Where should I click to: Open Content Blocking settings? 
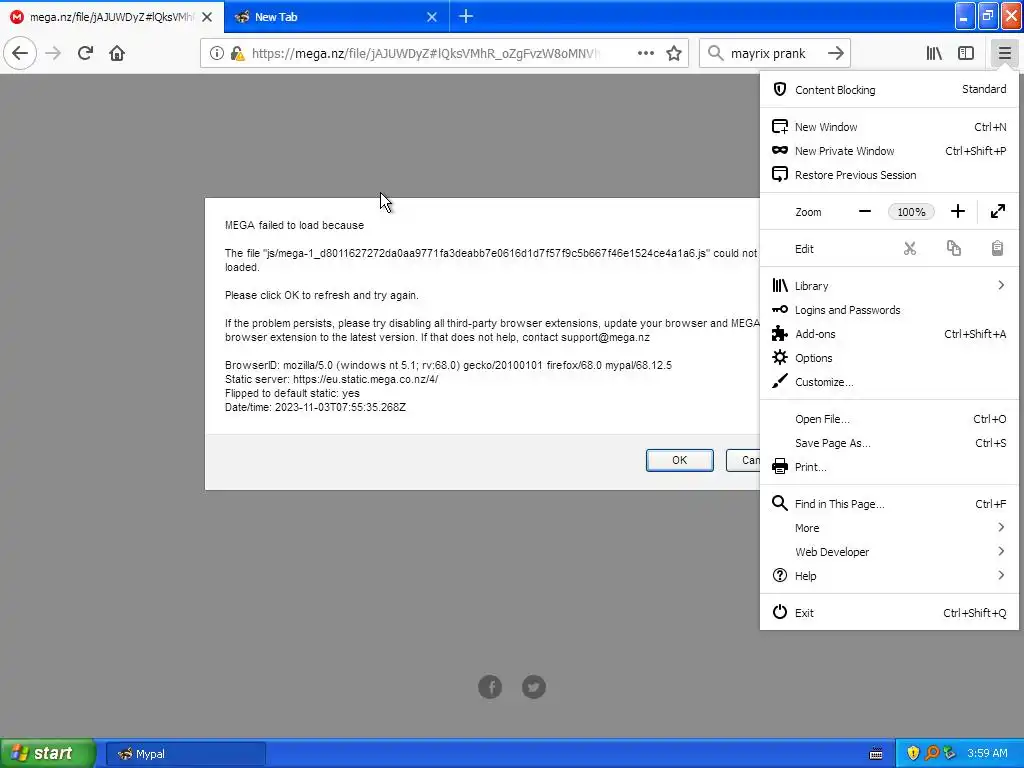pos(889,89)
